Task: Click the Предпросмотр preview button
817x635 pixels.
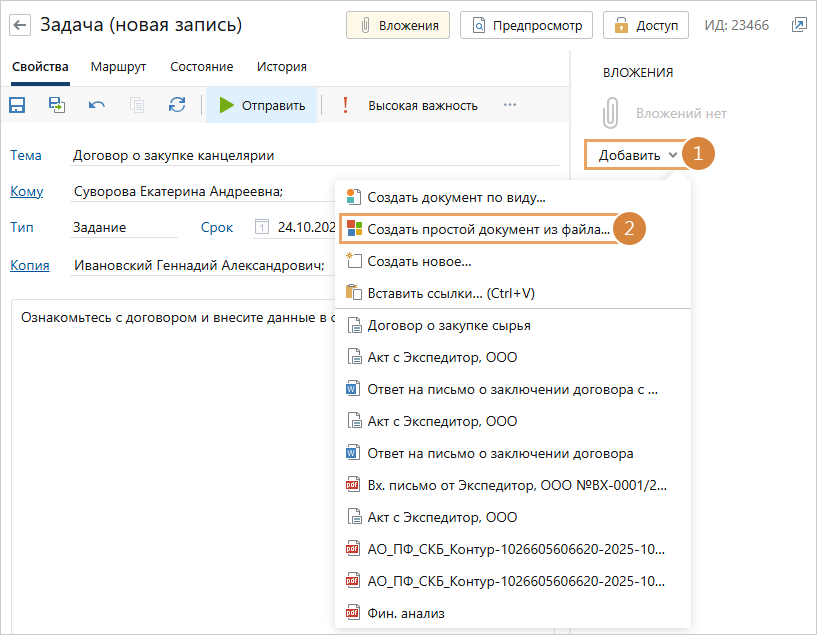Action: (527, 25)
